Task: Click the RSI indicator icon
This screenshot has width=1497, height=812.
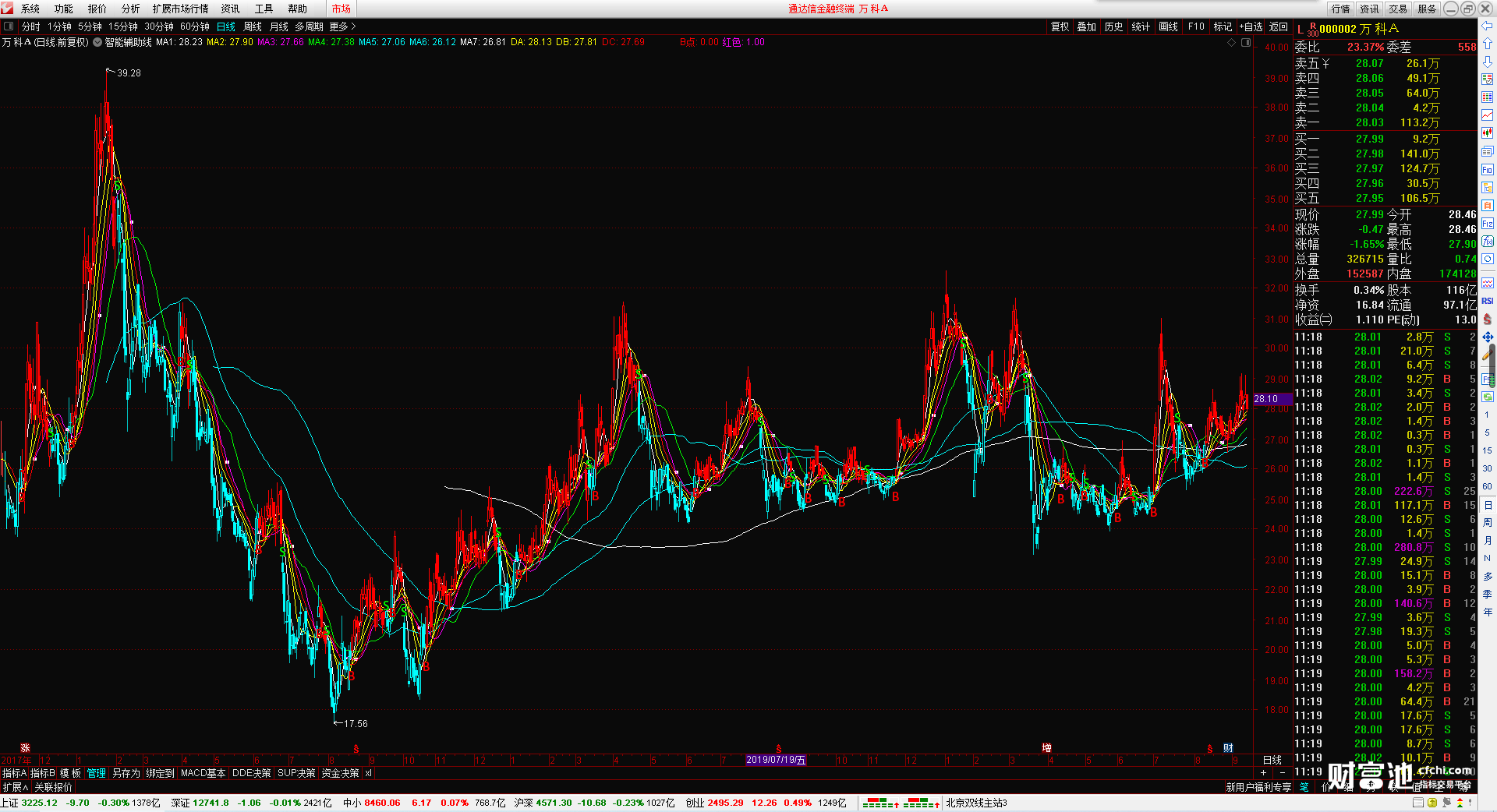Action: pyautogui.click(x=1487, y=301)
